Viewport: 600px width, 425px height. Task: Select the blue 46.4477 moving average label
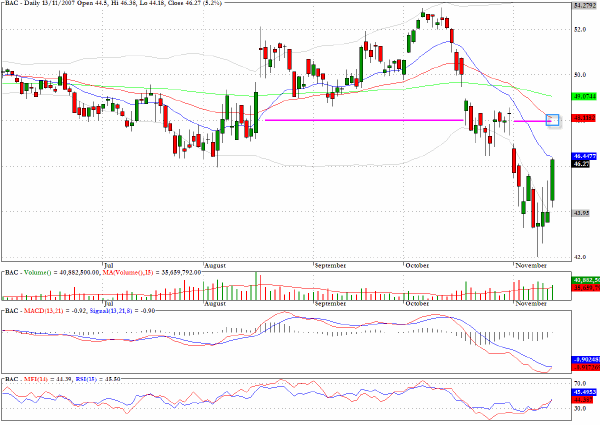coord(584,156)
